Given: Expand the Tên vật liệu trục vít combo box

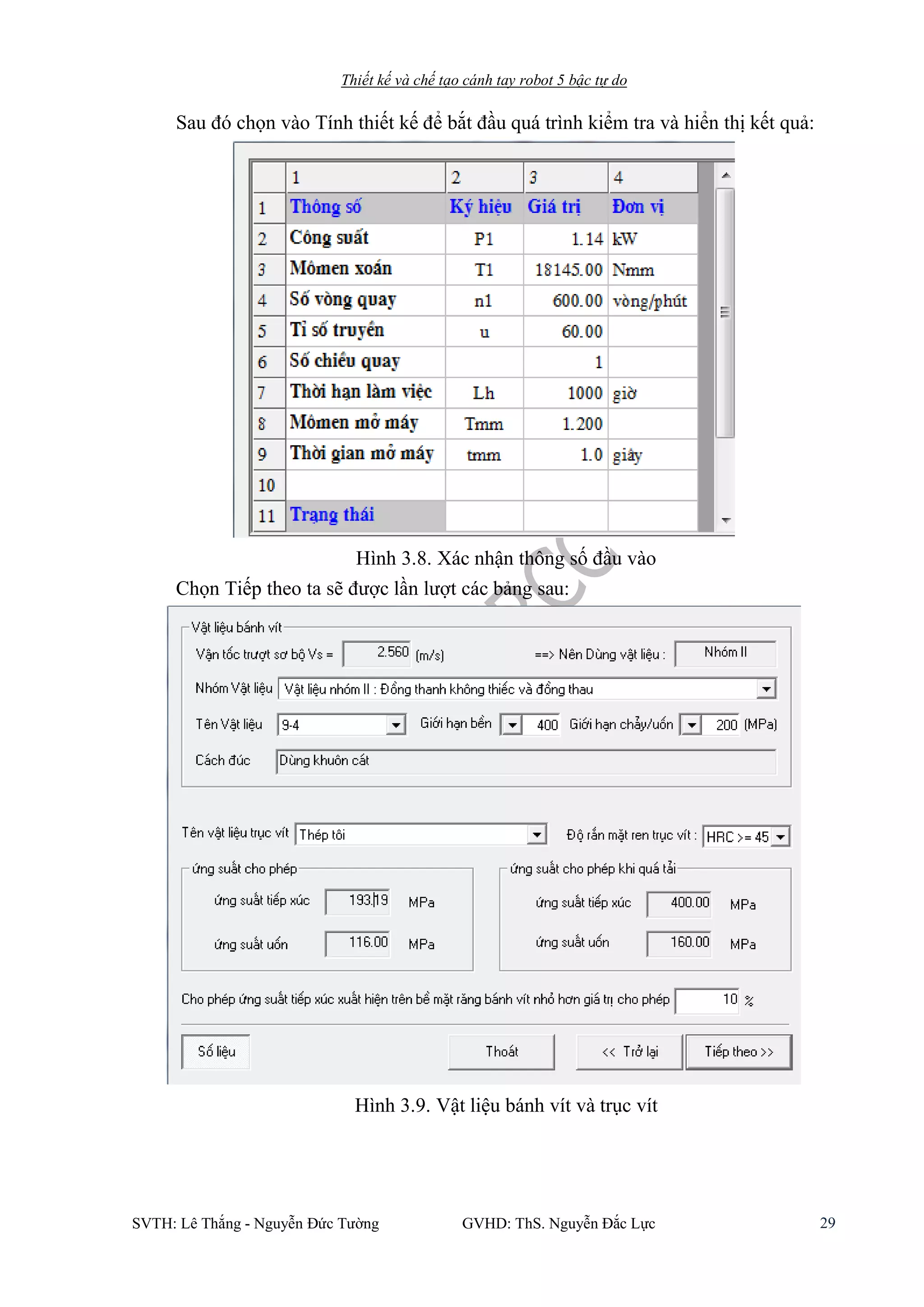Looking at the screenshot, I should 536,835.
